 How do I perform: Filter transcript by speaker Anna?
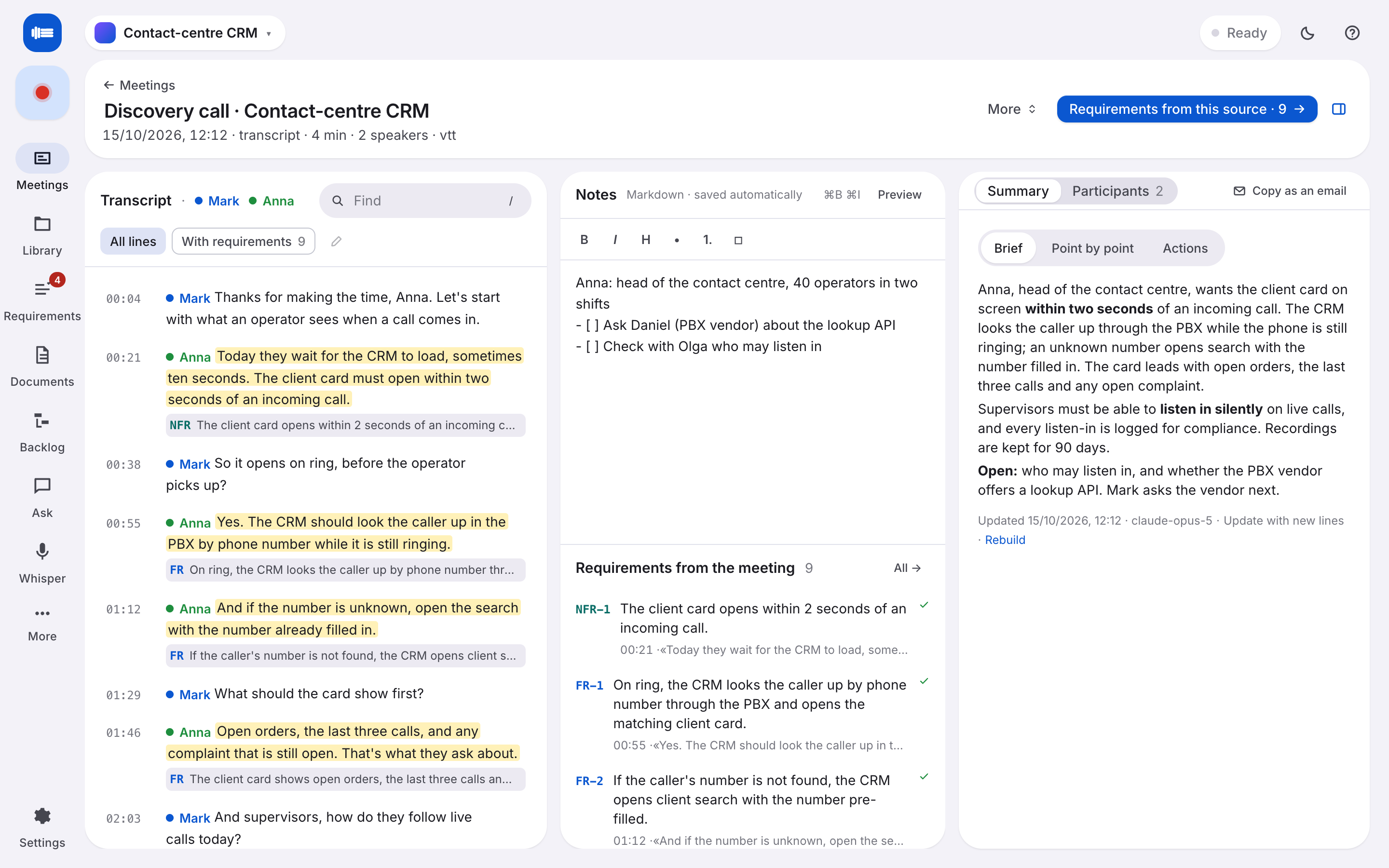point(272,201)
